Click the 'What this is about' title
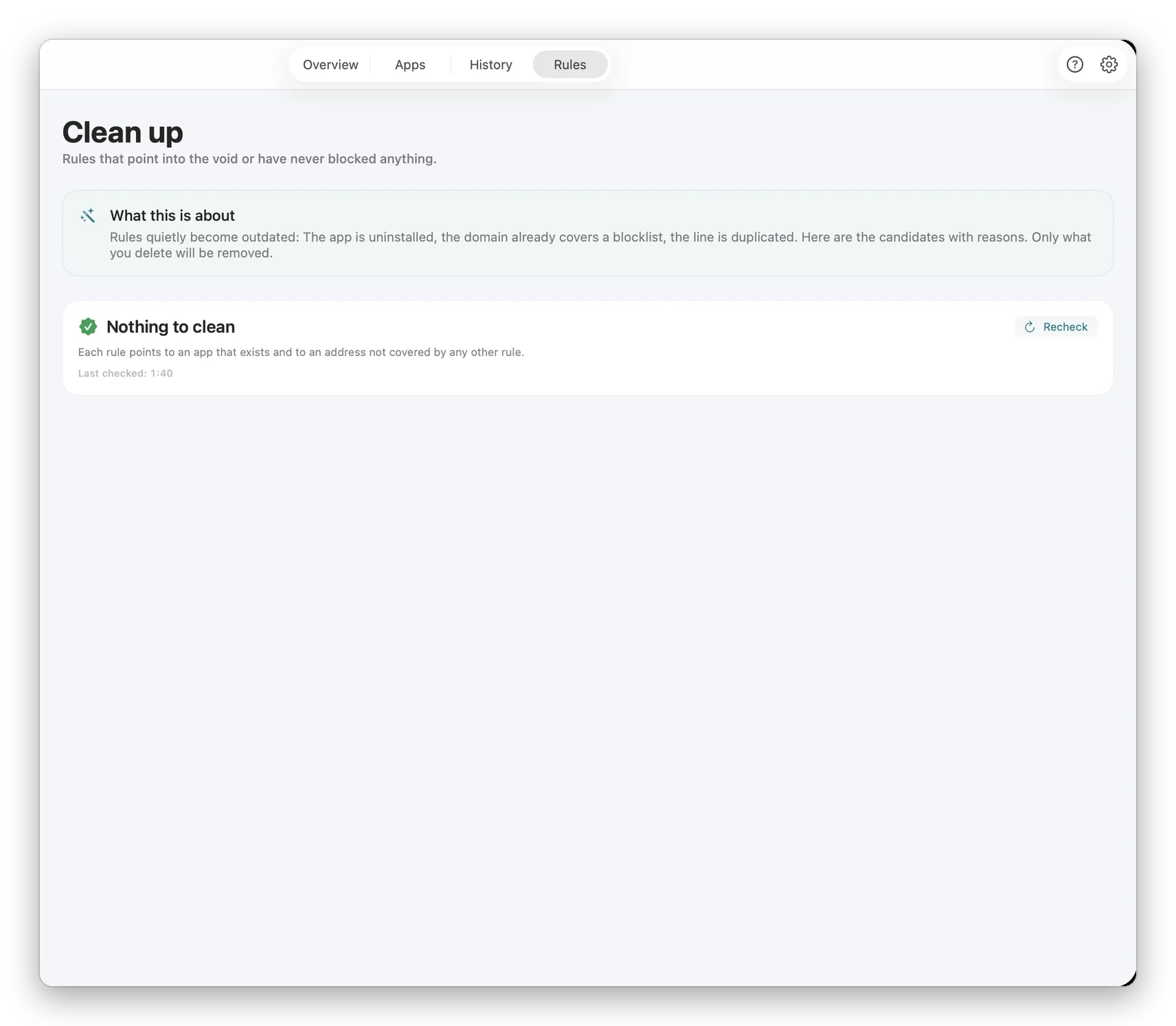This screenshot has height=1026, width=1176. pos(172,216)
